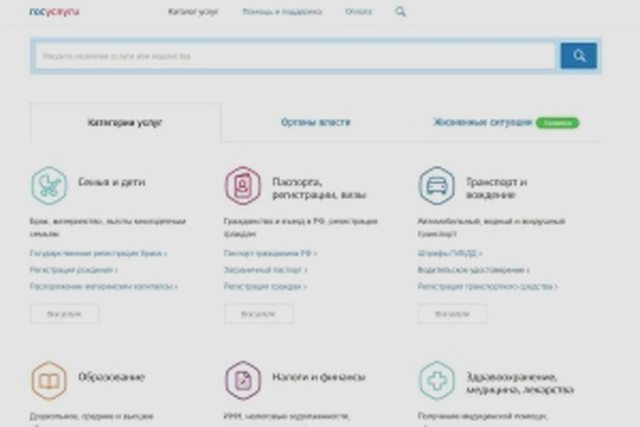Open Помощь и поддержка in the top menu
The width and height of the screenshot is (640, 427).
(x=282, y=12)
